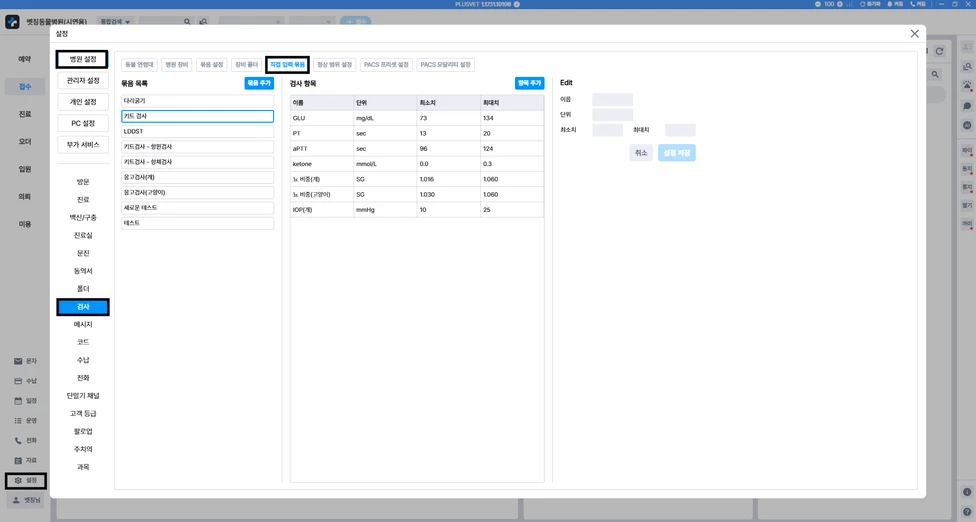
Task: Click the person-search icon beside the top search box
Action: tap(204, 22)
